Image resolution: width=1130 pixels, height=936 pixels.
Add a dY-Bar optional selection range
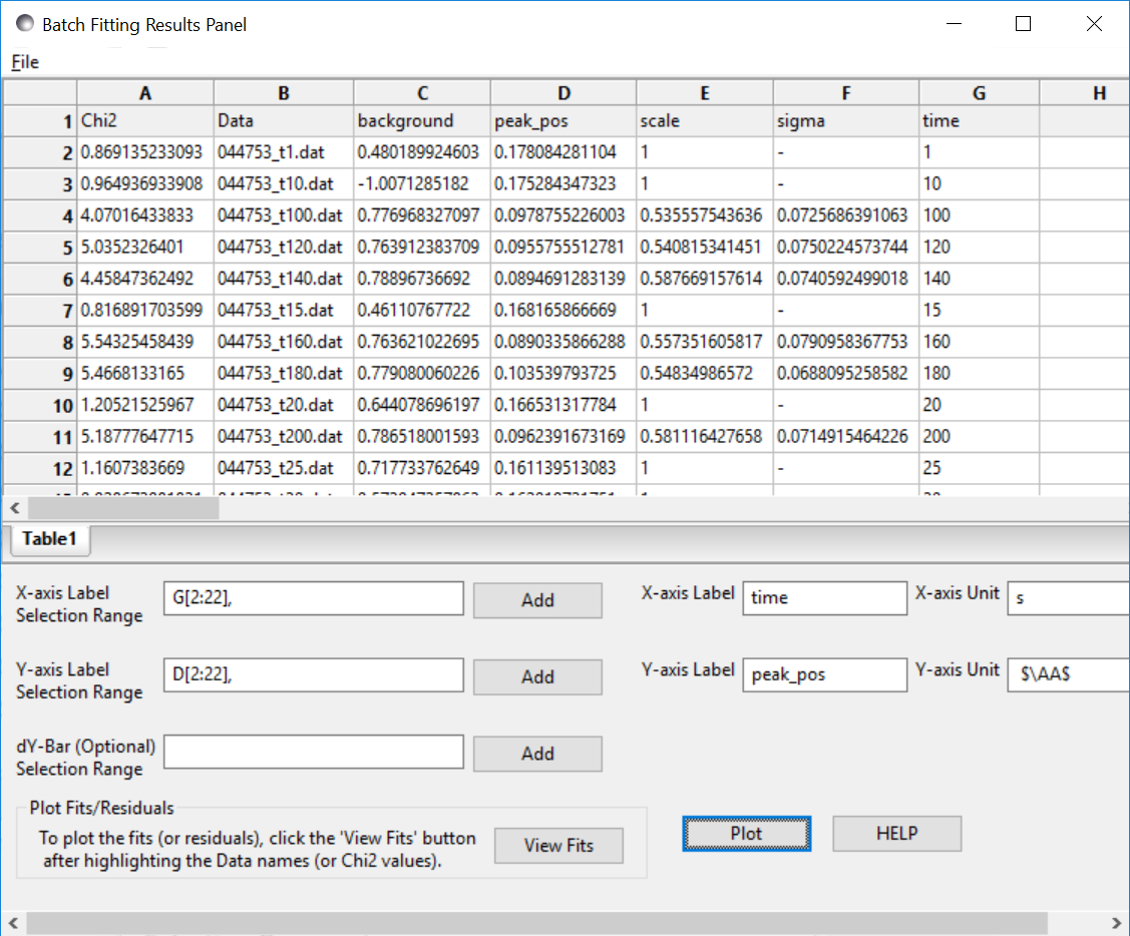pos(537,752)
